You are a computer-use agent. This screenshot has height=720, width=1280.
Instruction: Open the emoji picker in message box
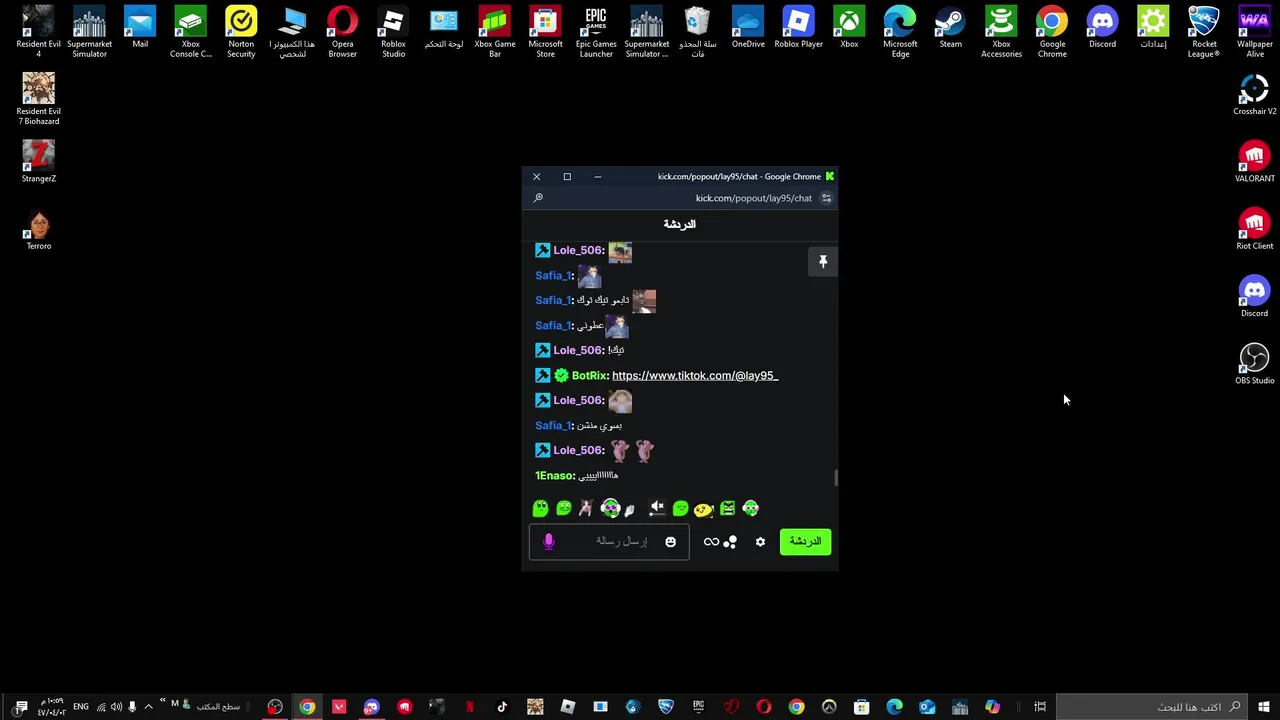(670, 542)
